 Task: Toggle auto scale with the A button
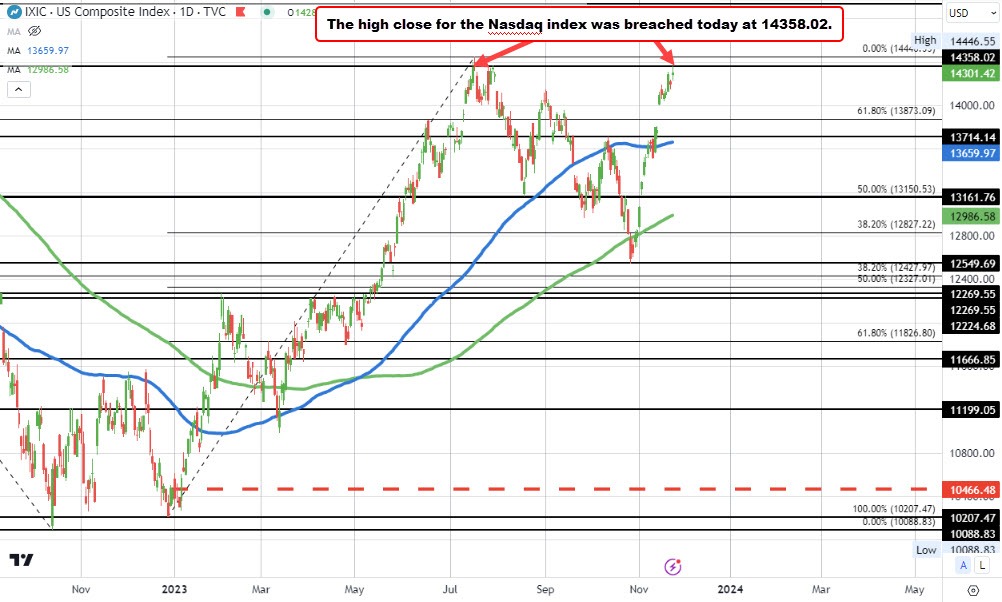point(963,564)
